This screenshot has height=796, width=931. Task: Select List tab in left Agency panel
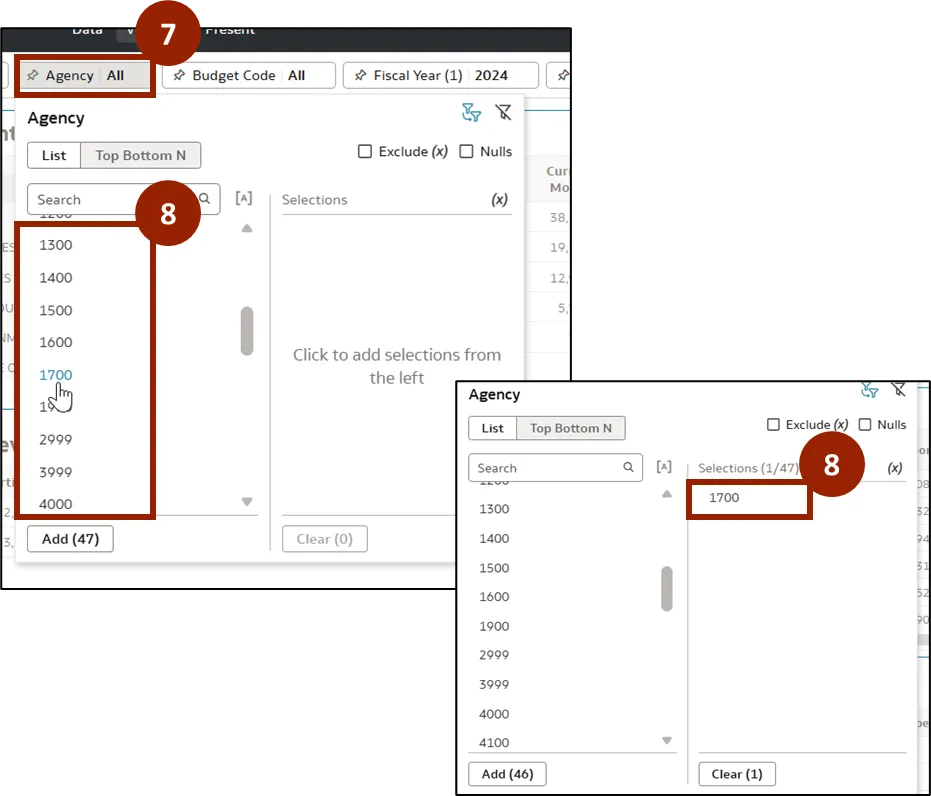54,156
